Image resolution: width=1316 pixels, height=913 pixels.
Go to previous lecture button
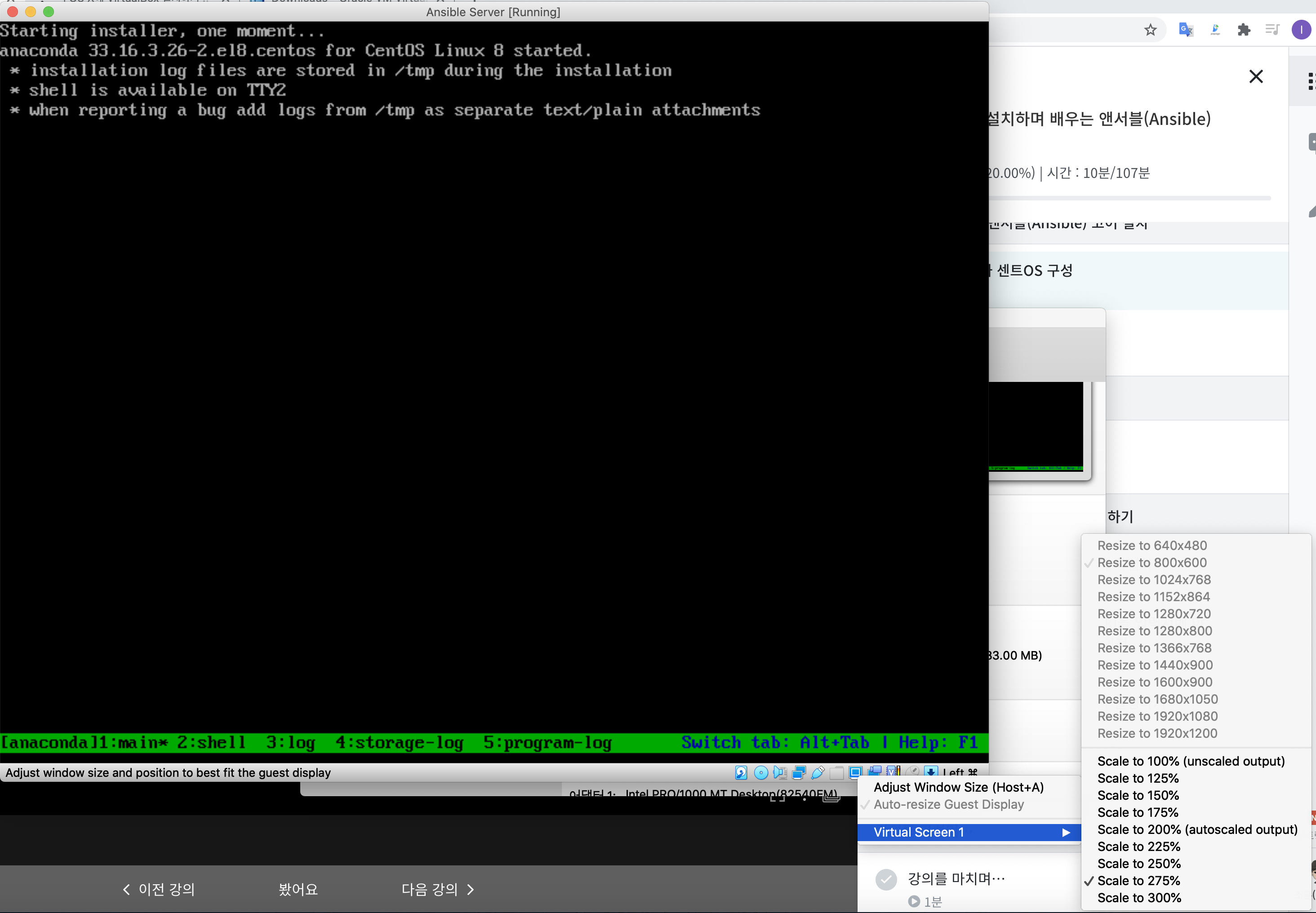(159, 889)
